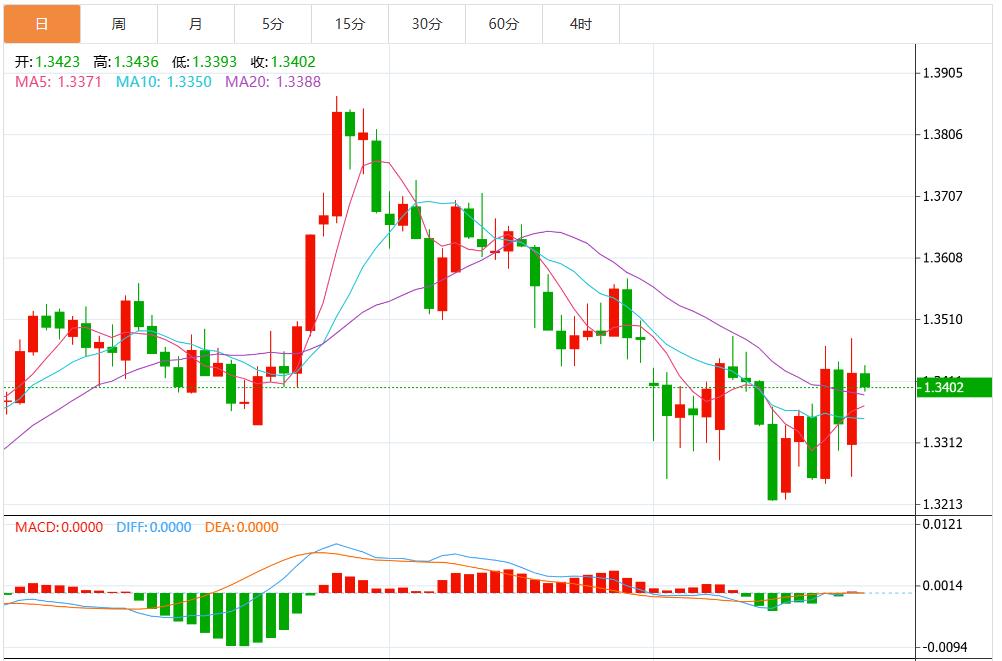The image size is (1002, 661).
Task: Click the DIFF indicator label
Action: tap(153, 527)
